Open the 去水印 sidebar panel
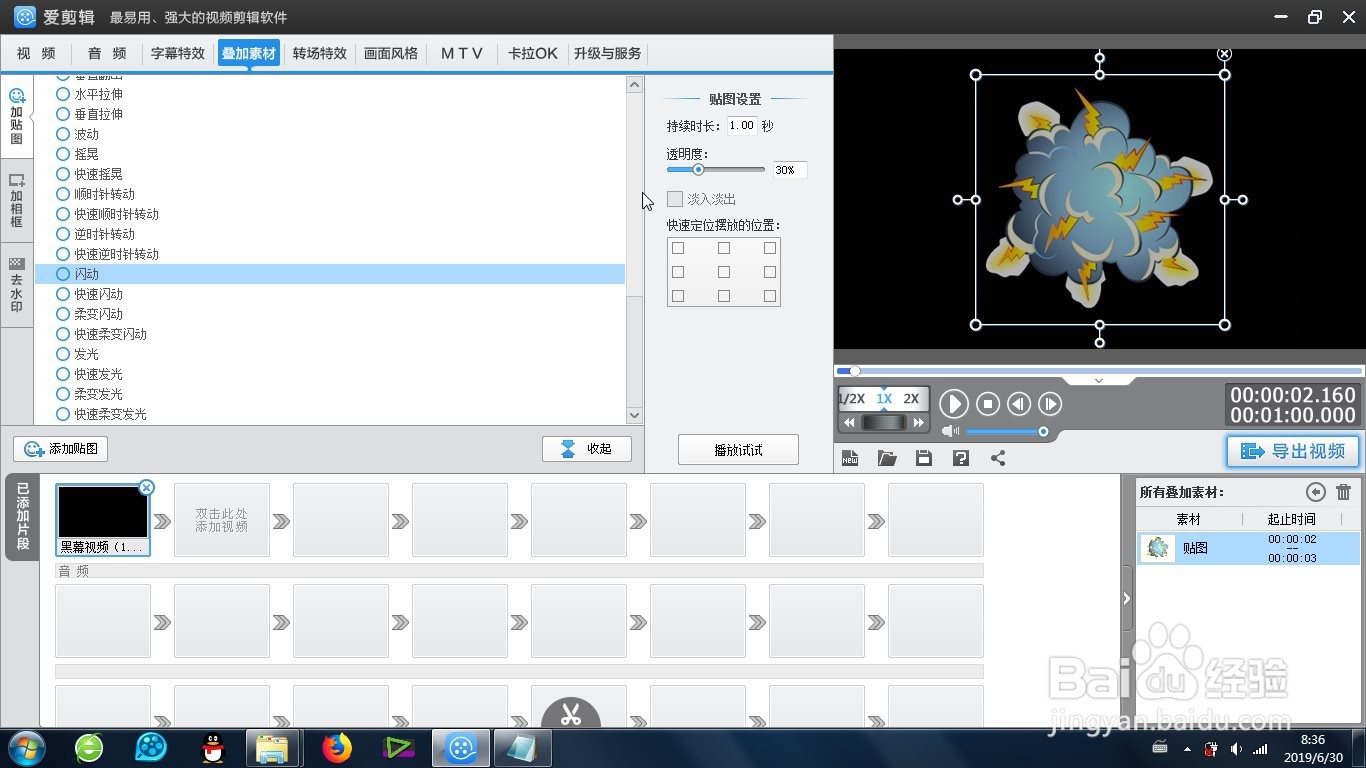 click(16, 285)
